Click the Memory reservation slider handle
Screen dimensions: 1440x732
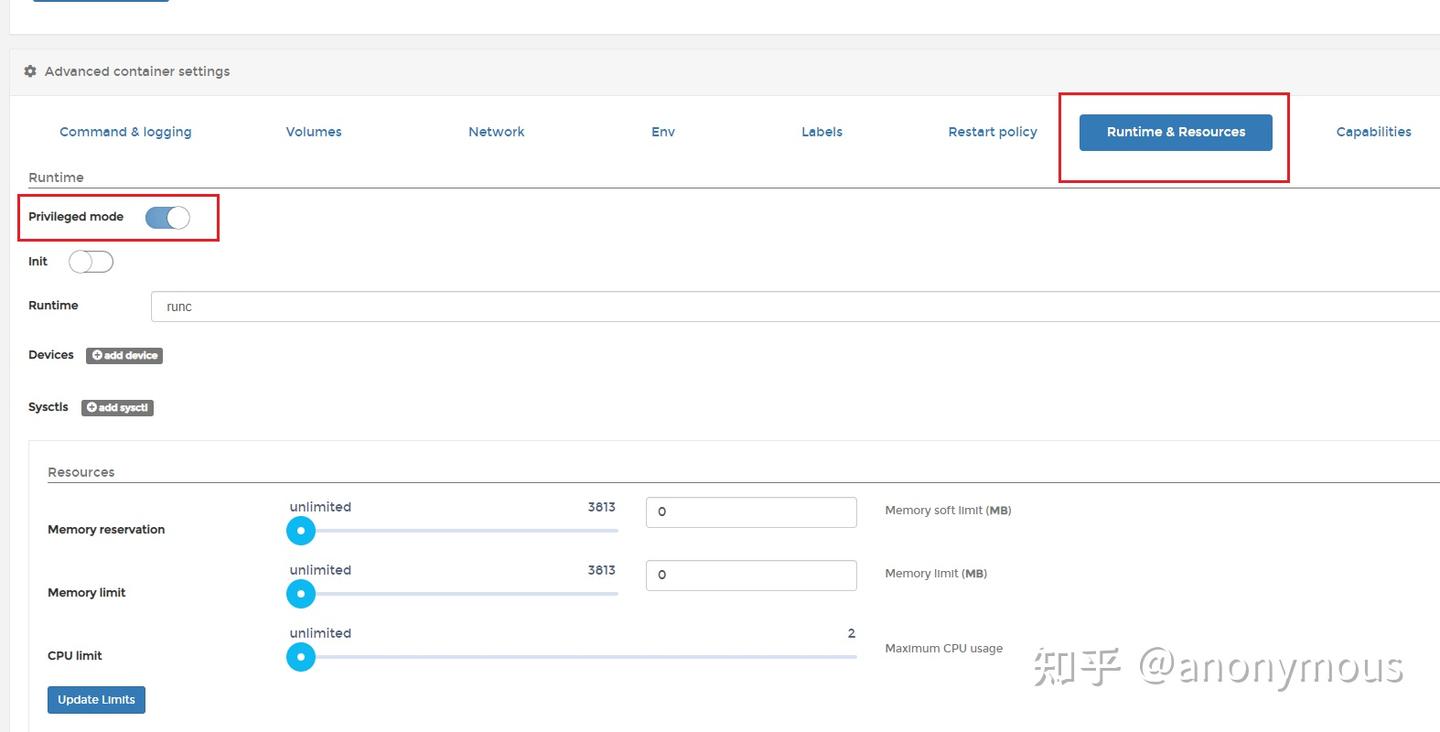301,531
